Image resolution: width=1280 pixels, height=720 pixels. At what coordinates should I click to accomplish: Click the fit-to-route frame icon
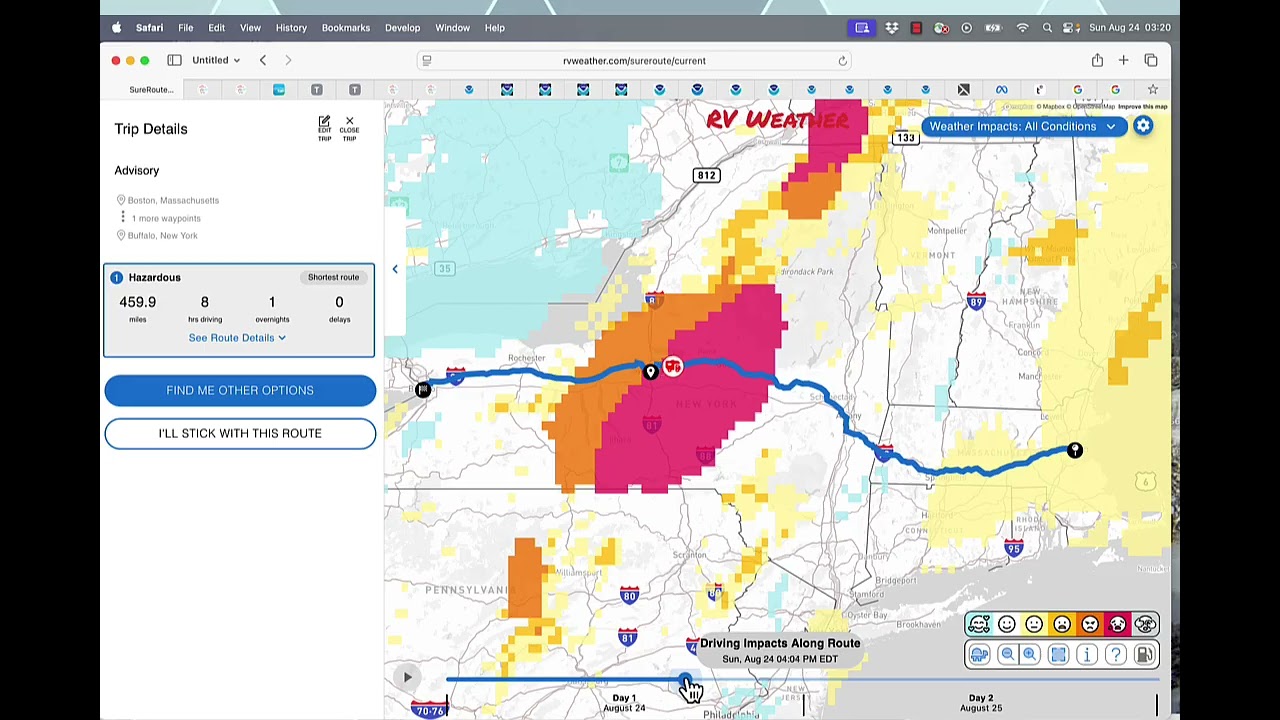point(1058,654)
